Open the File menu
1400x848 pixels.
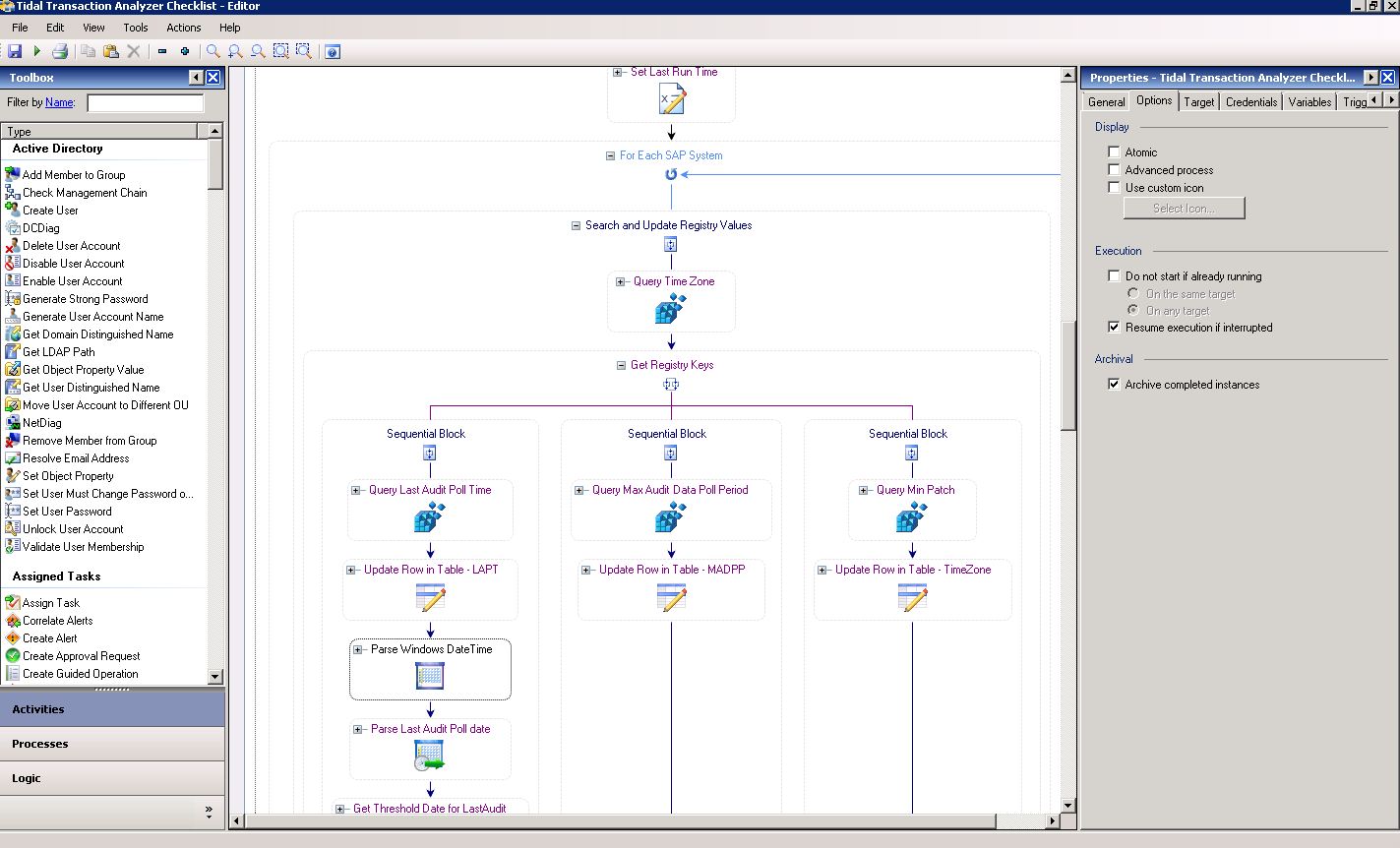[x=20, y=28]
